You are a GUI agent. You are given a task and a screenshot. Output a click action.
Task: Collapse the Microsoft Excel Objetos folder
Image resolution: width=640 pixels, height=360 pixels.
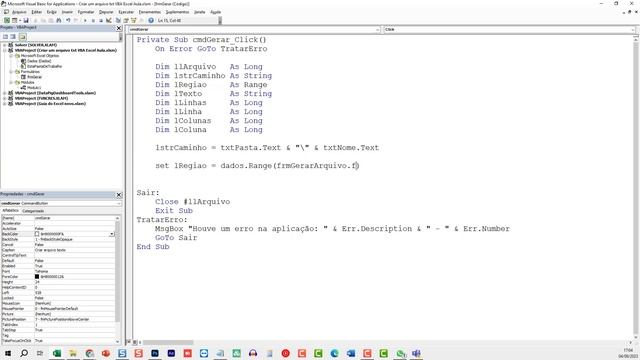[11, 56]
